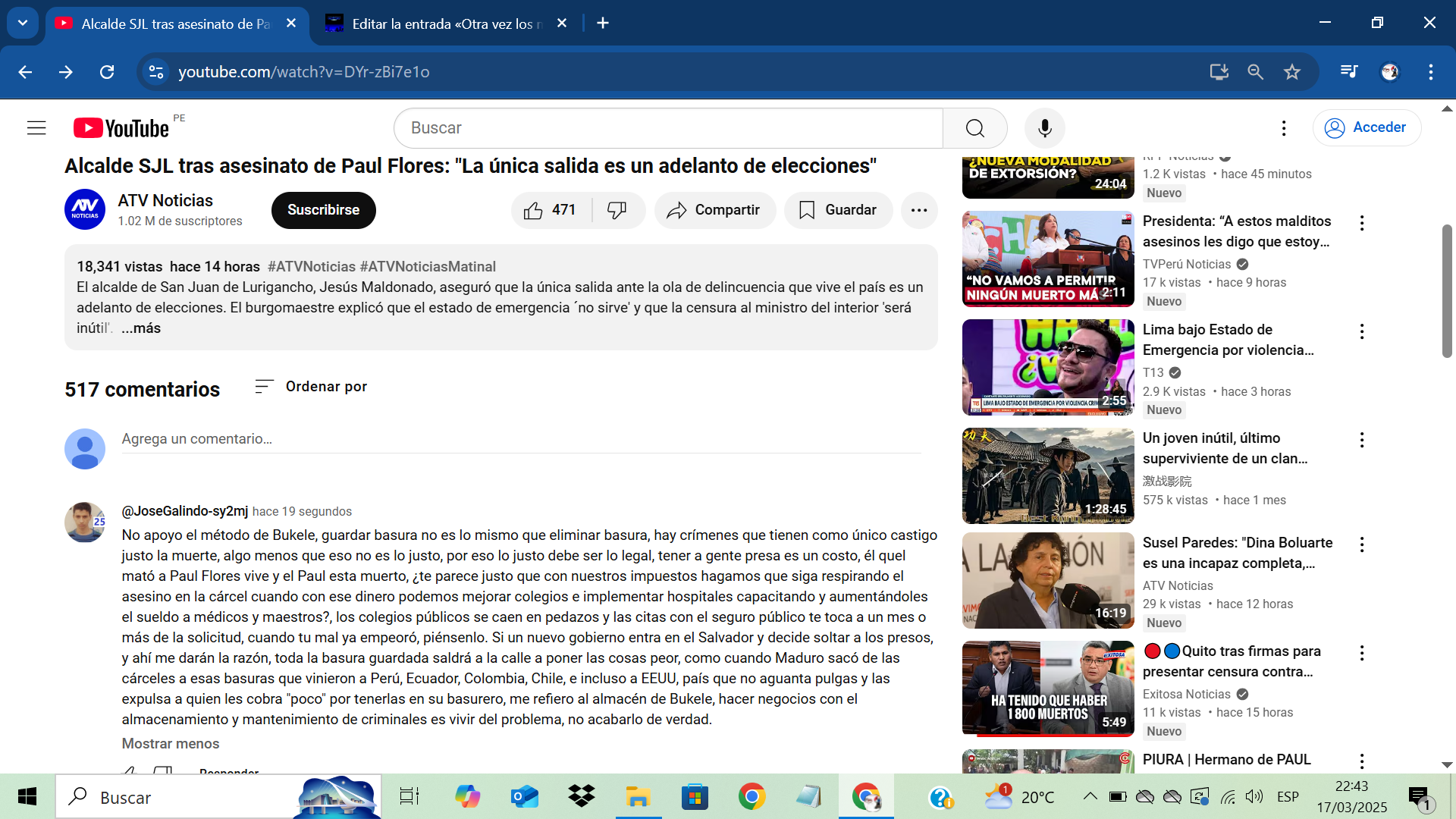Subscribe with the Suscribirse button
The height and width of the screenshot is (819, 1456).
pyautogui.click(x=323, y=210)
